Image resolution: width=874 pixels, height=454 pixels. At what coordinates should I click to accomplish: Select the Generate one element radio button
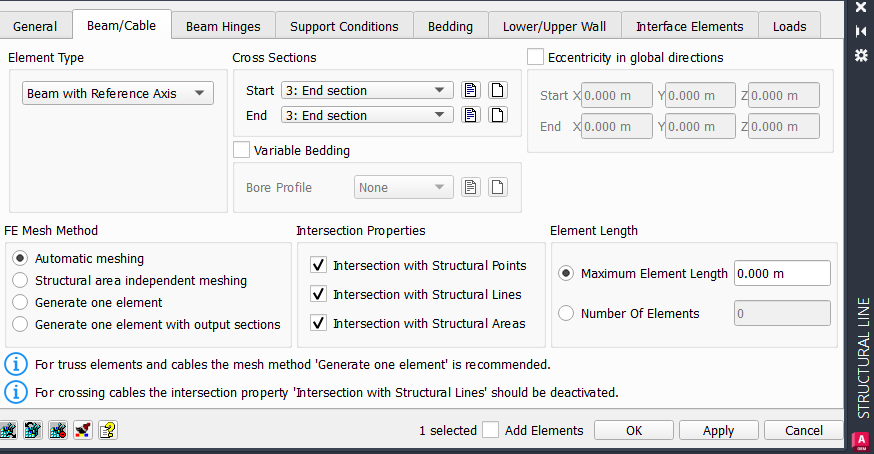coord(20,302)
